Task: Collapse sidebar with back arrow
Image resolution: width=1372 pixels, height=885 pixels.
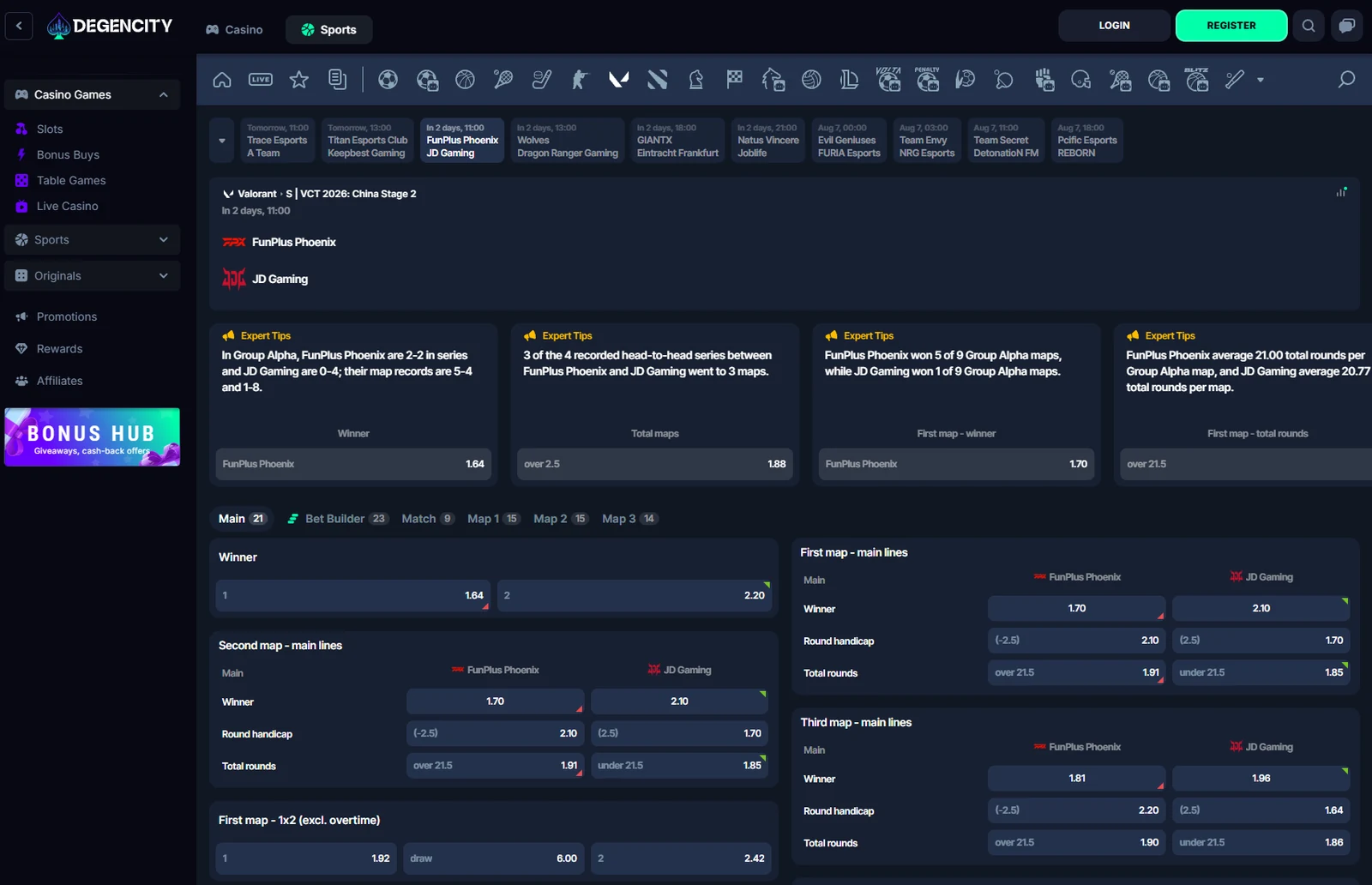Action: [19, 26]
